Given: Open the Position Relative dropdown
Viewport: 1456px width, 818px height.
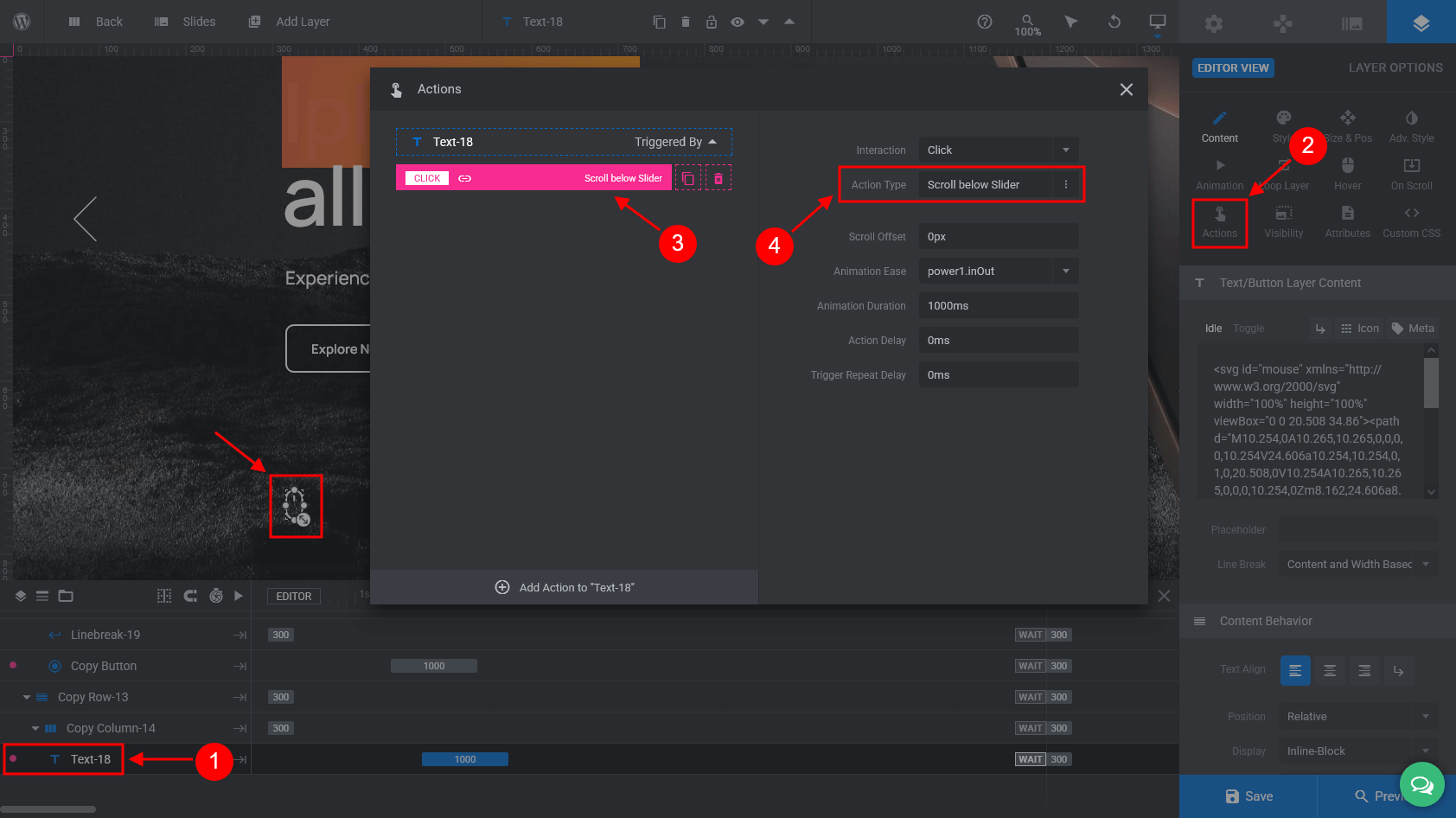Looking at the screenshot, I should (x=1358, y=716).
